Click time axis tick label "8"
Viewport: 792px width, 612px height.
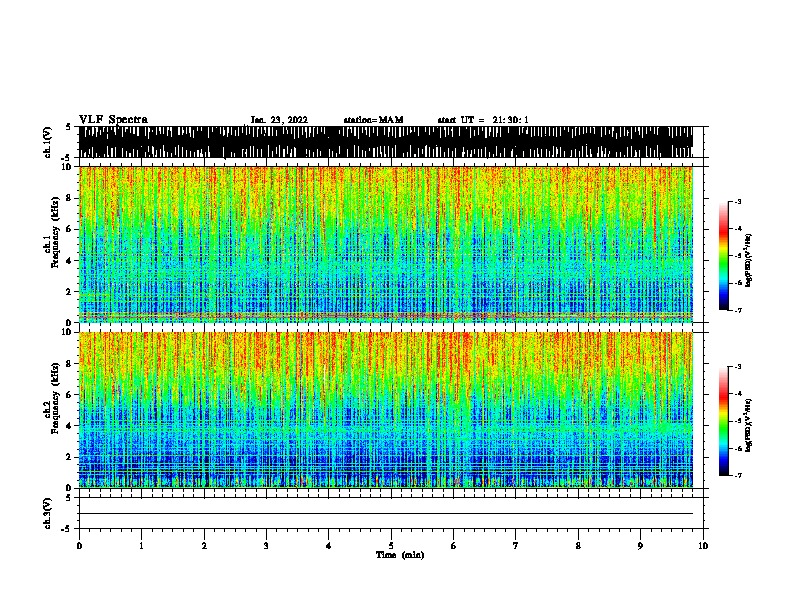pyautogui.click(x=578, y=546)
